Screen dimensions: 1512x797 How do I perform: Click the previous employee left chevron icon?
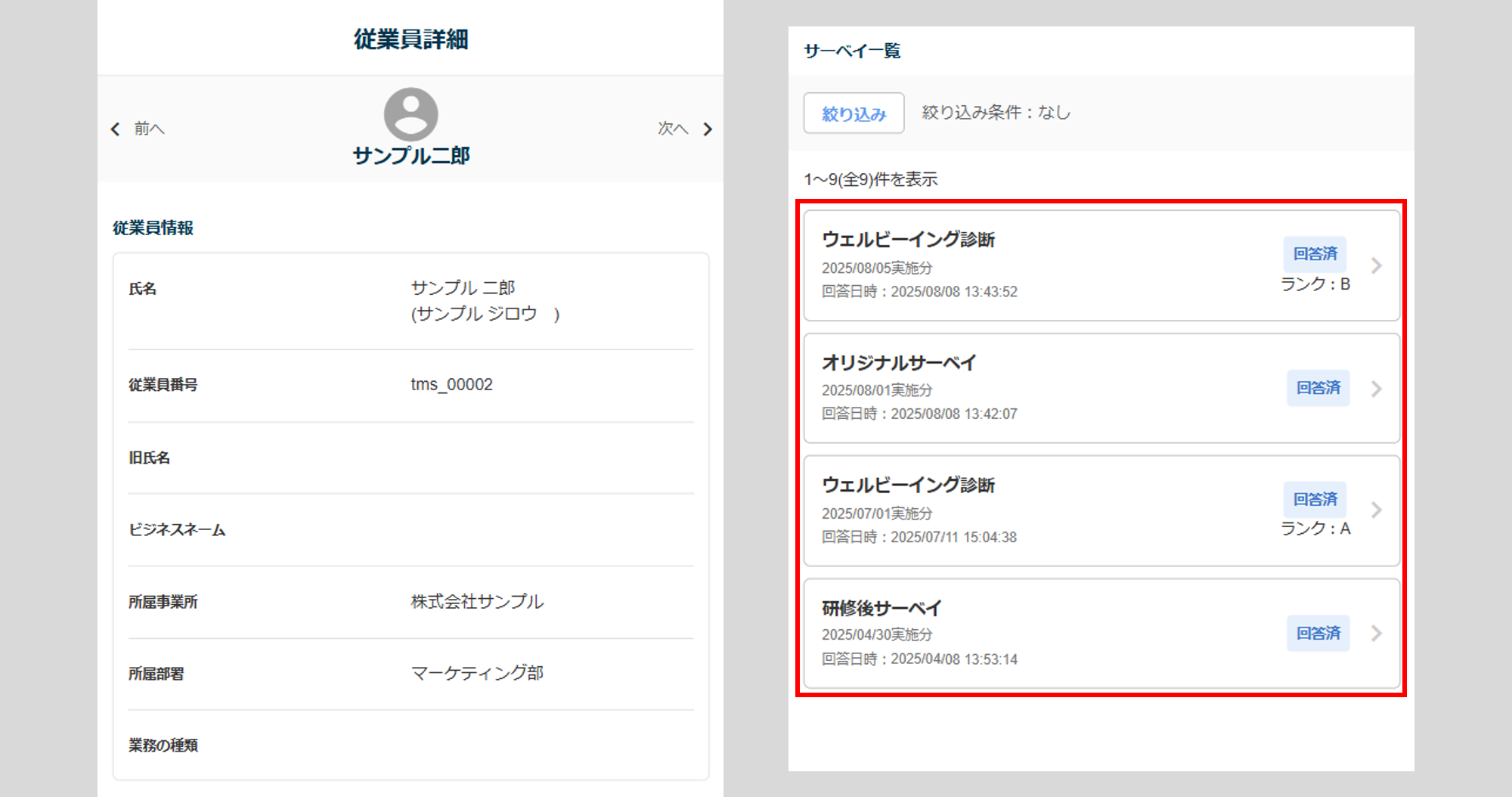tap(116, 129)
